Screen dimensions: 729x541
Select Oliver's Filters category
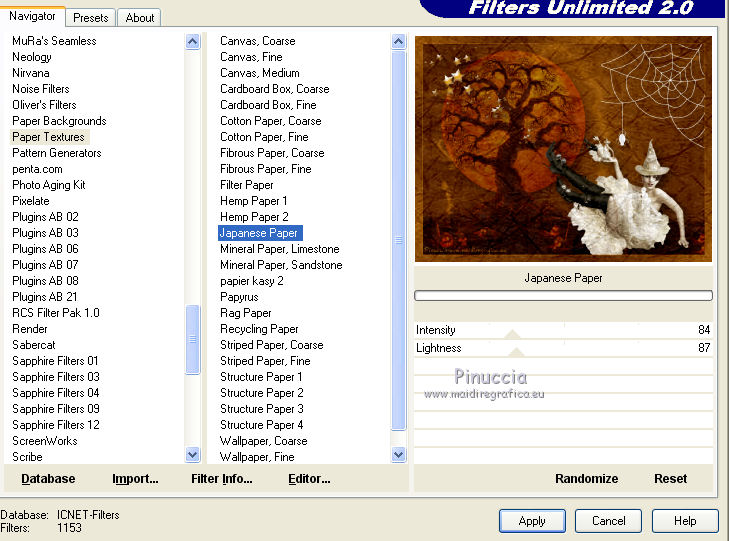[44, 105]
